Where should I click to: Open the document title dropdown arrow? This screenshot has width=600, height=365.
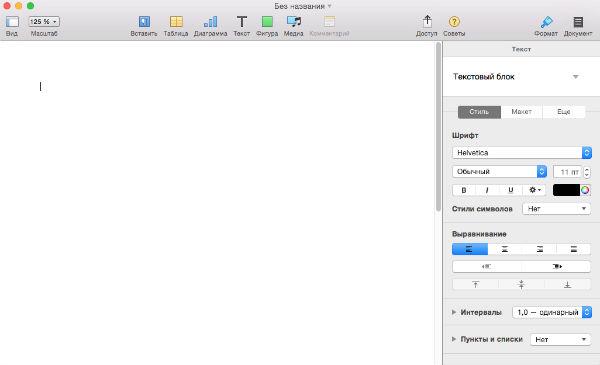pyautogui.click(x=329, y=6)
